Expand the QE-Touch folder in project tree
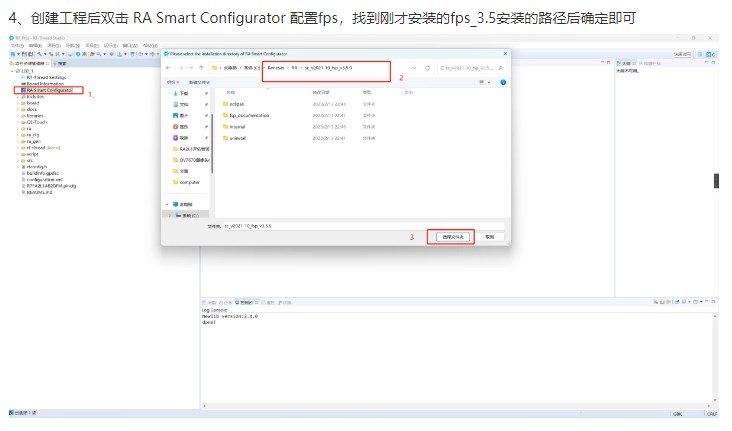This screenshot has width=732, height=431. click(18, 122)
